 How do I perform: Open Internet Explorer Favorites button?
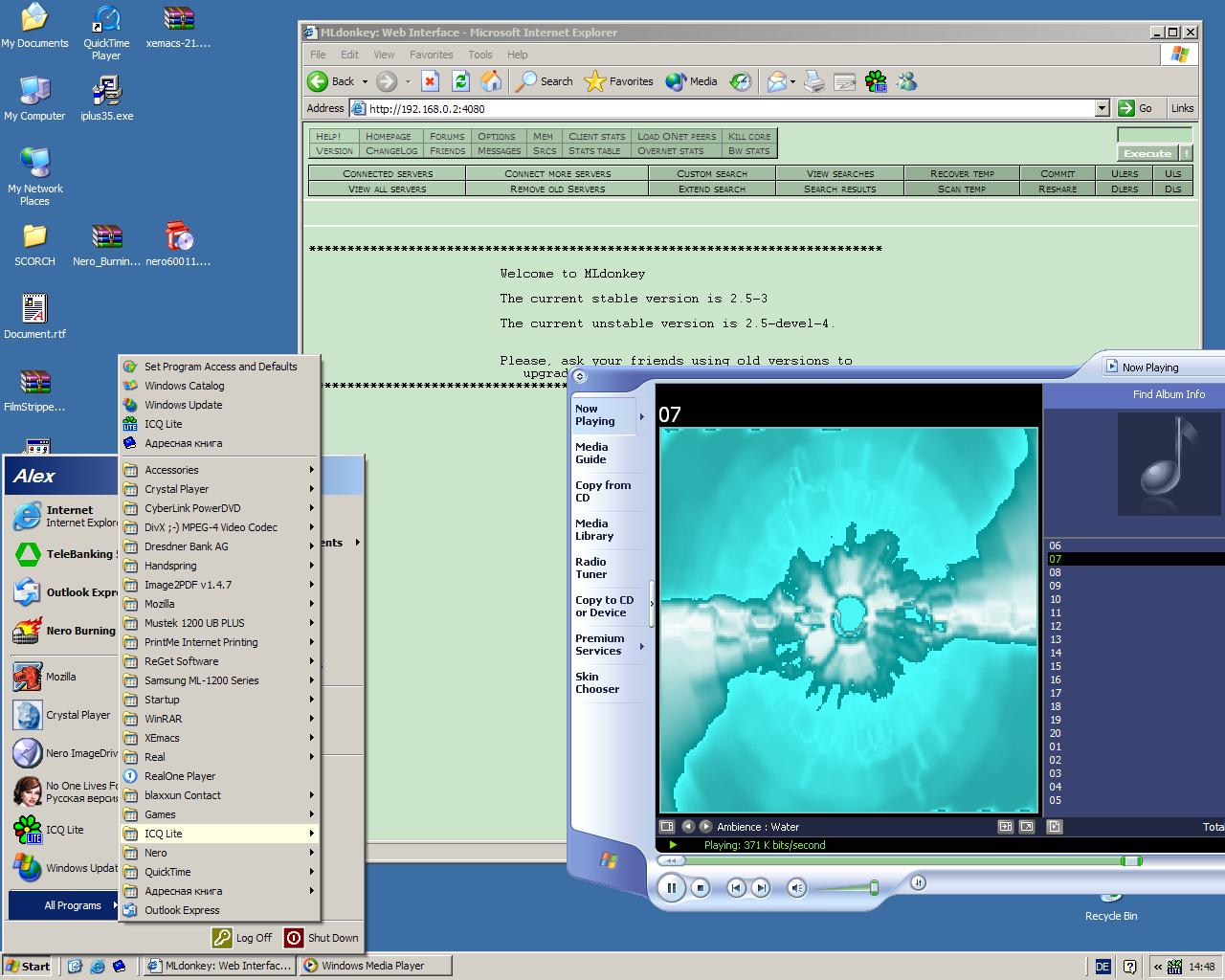(x=619, y=81)
